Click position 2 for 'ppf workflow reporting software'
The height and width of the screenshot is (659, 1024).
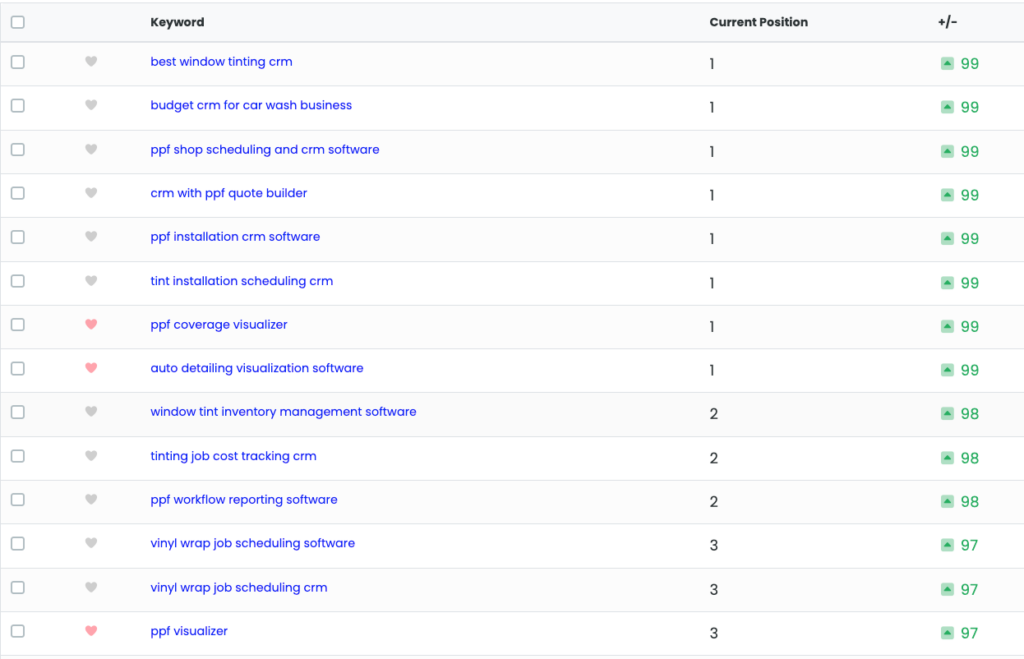pos(713,502)
